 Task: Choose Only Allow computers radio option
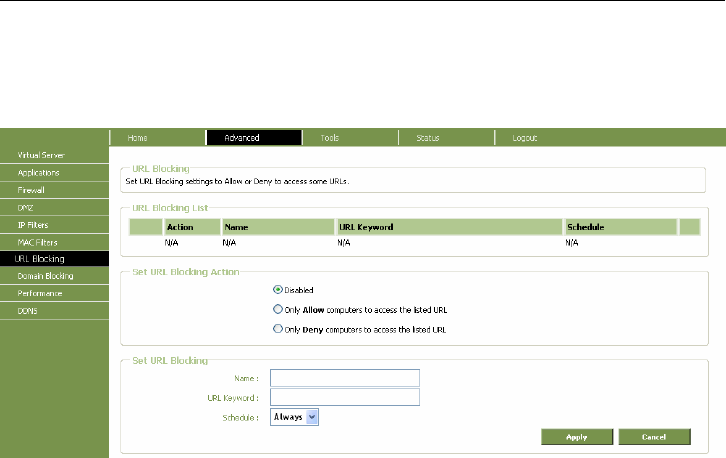point(278,310)
